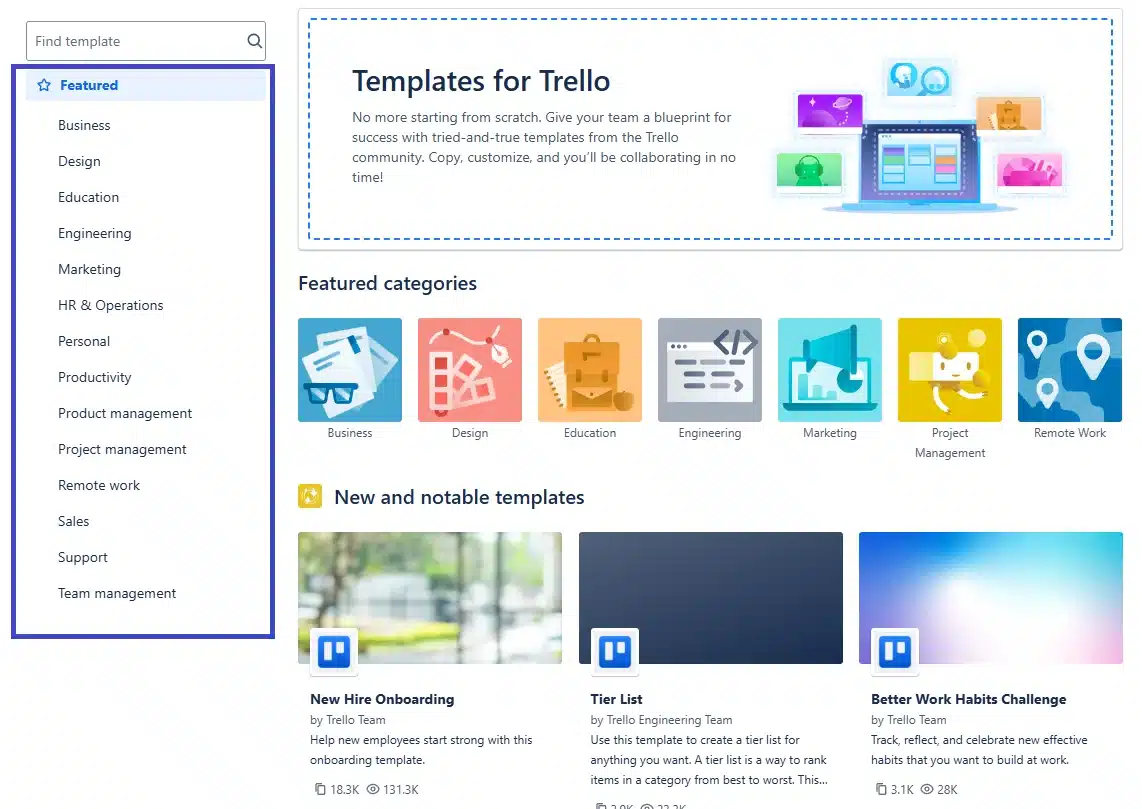
Task: Open Sales category in sidebar
Action: [x=74, y=521]
